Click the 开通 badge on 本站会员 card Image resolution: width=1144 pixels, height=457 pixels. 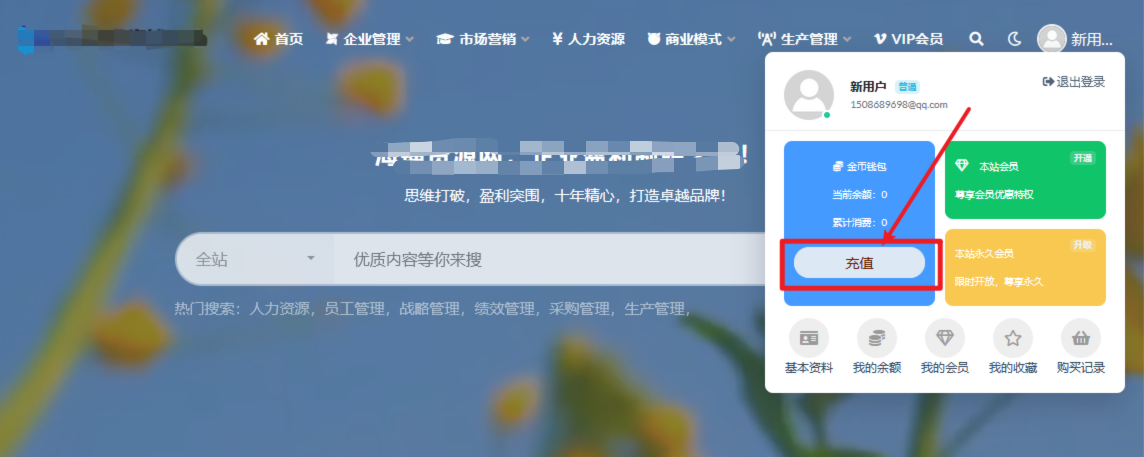click(x=1083, y=158)
